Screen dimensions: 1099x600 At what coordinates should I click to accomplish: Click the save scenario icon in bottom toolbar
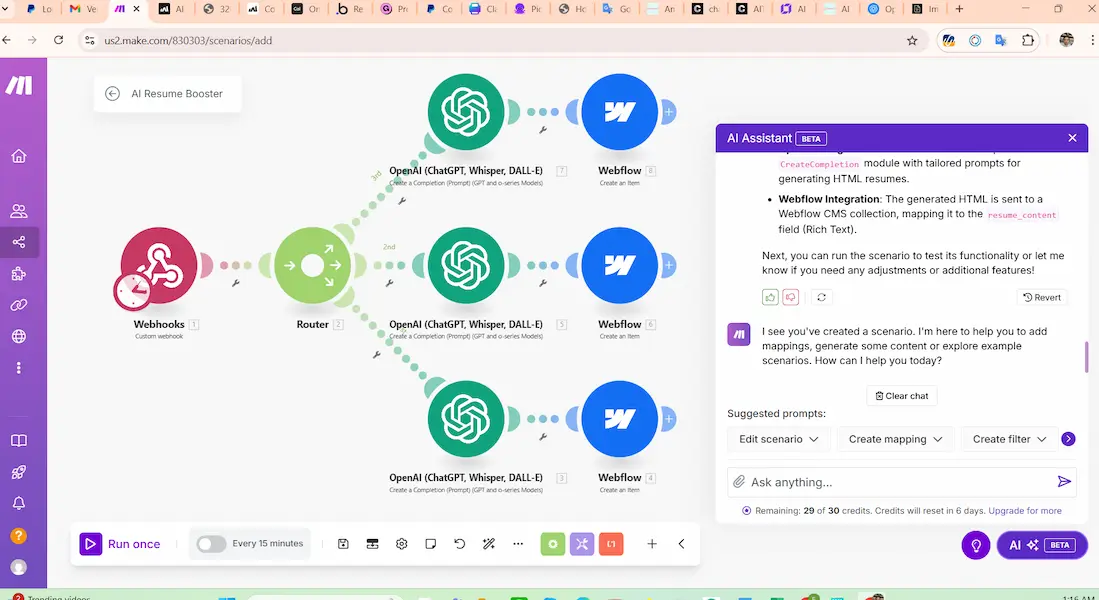tap(343, 544)
